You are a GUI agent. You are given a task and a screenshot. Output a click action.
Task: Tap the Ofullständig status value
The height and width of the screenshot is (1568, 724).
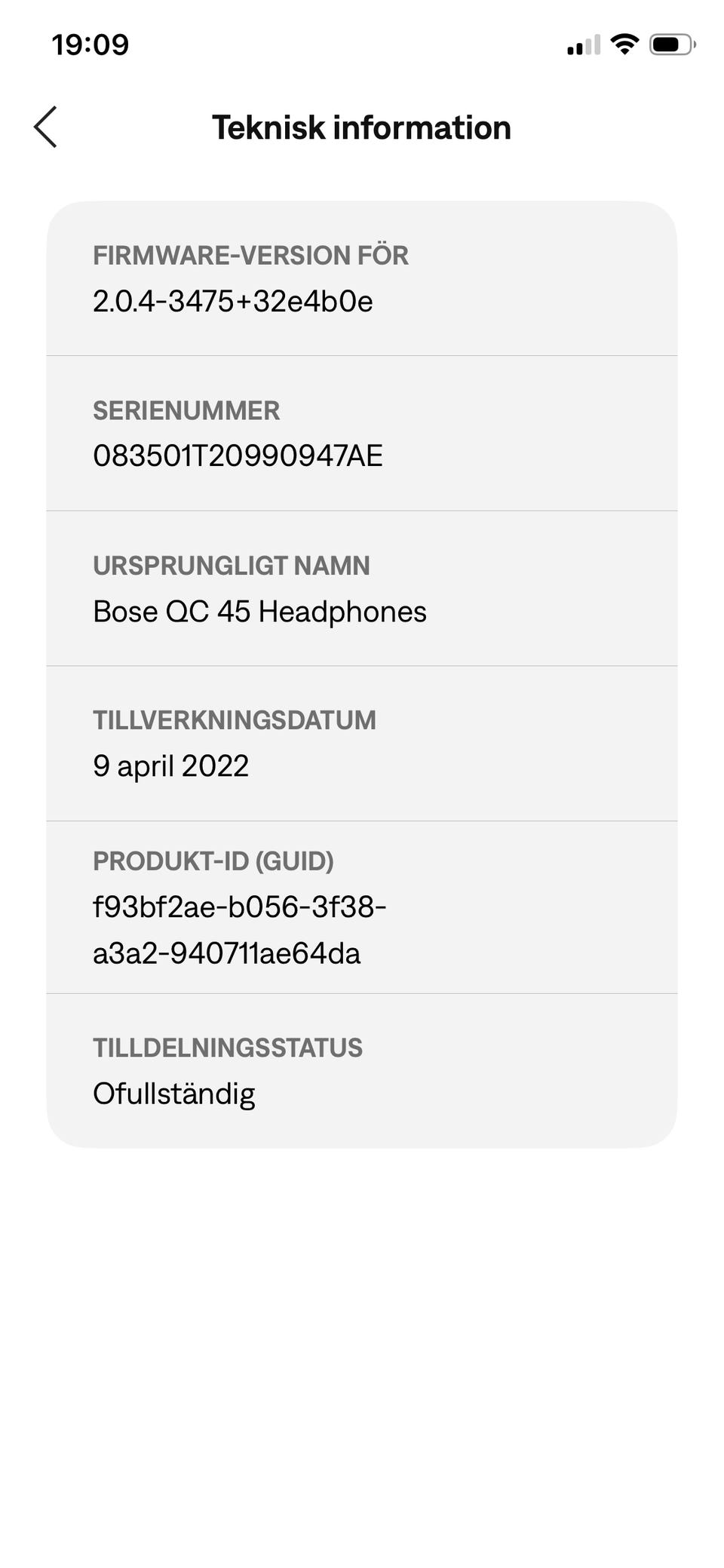point(173,1094)
